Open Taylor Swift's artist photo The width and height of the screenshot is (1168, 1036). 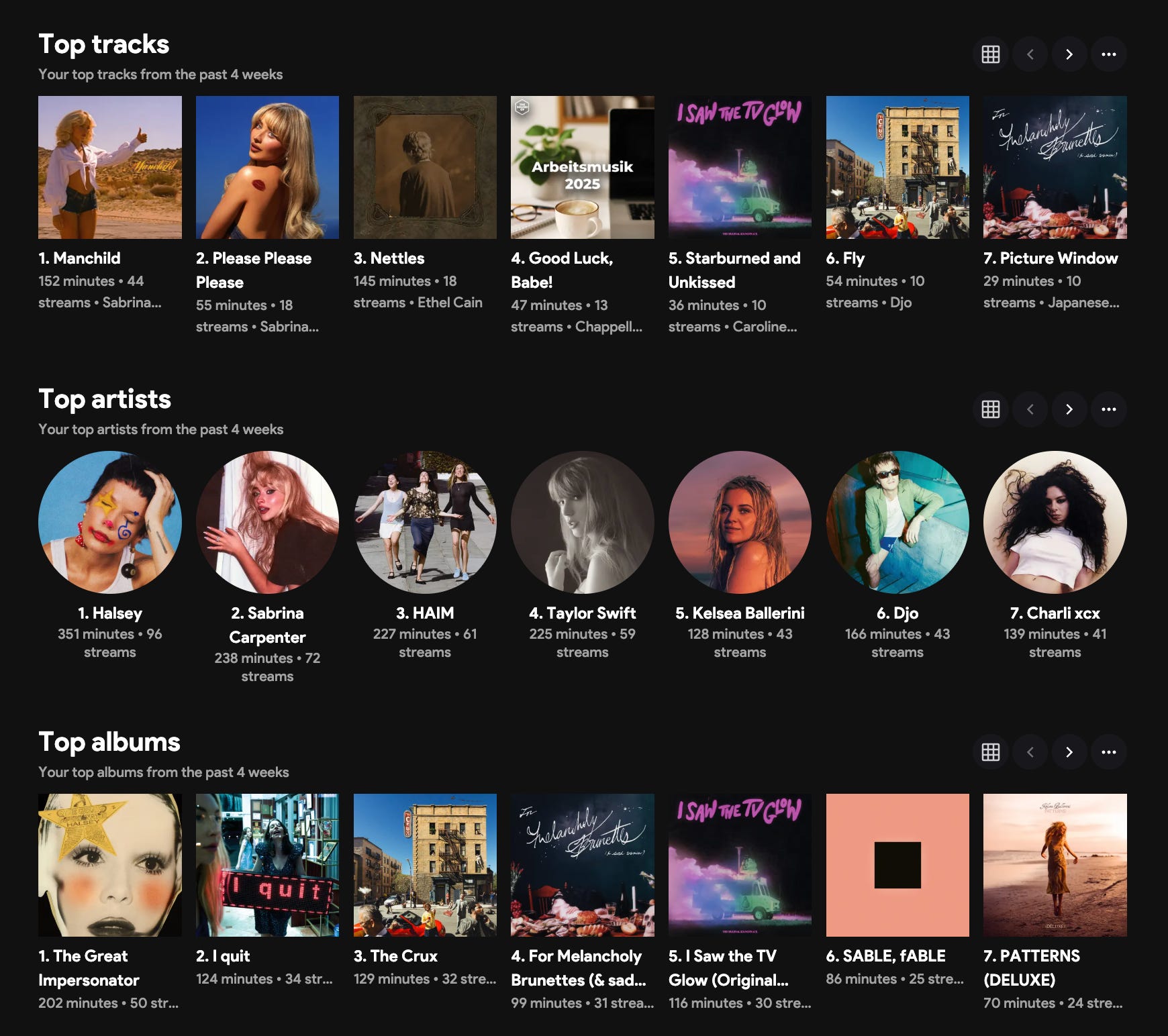[x=583, y=522]
